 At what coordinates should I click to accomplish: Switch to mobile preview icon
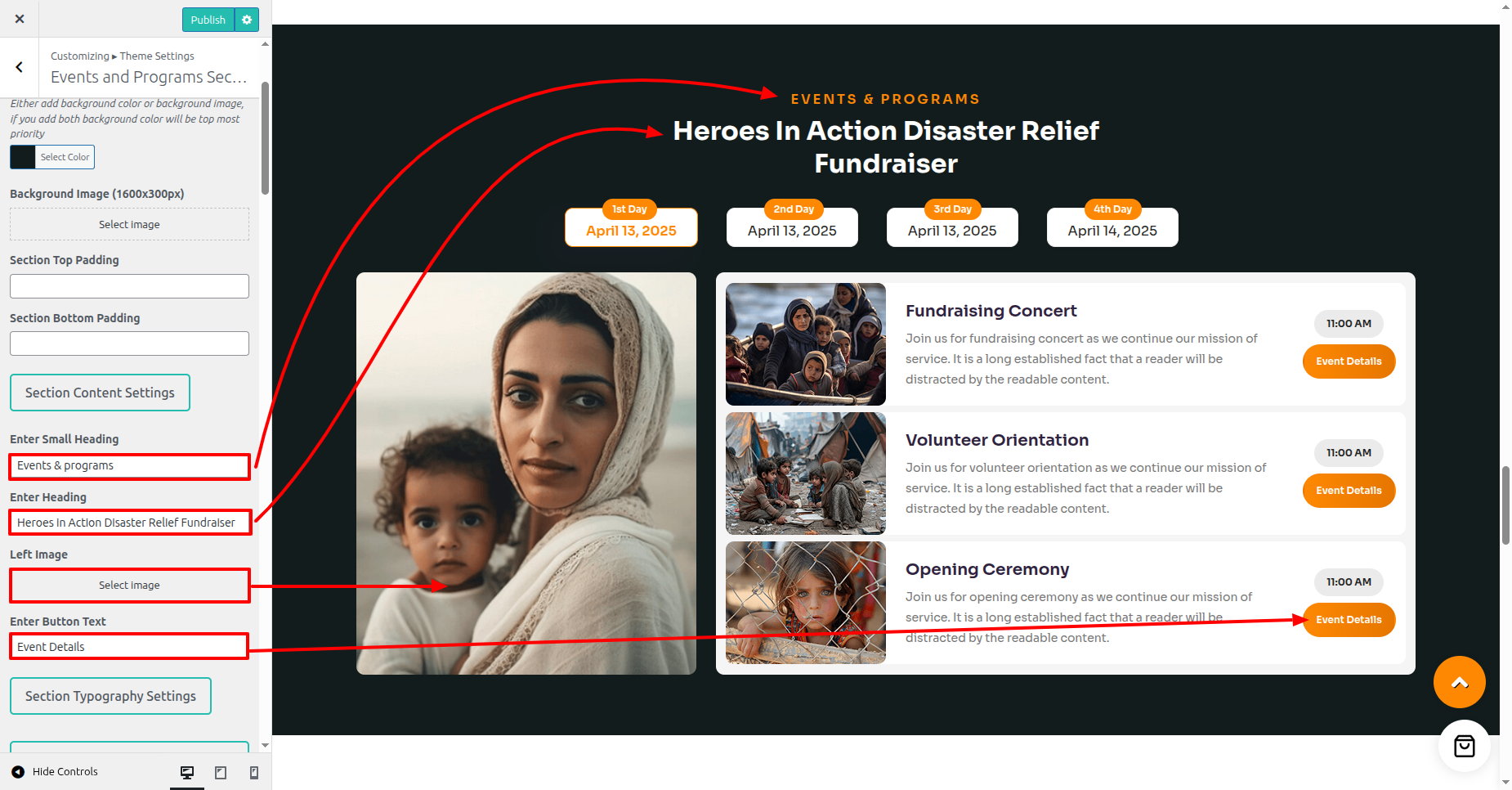coord(254,772)
